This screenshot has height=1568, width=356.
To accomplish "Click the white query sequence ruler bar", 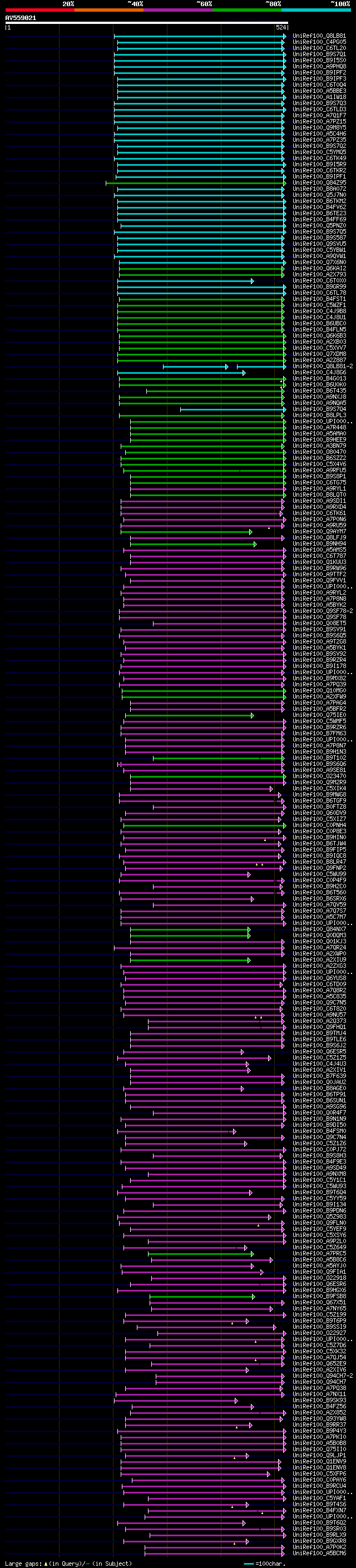I will coord(147,23).
